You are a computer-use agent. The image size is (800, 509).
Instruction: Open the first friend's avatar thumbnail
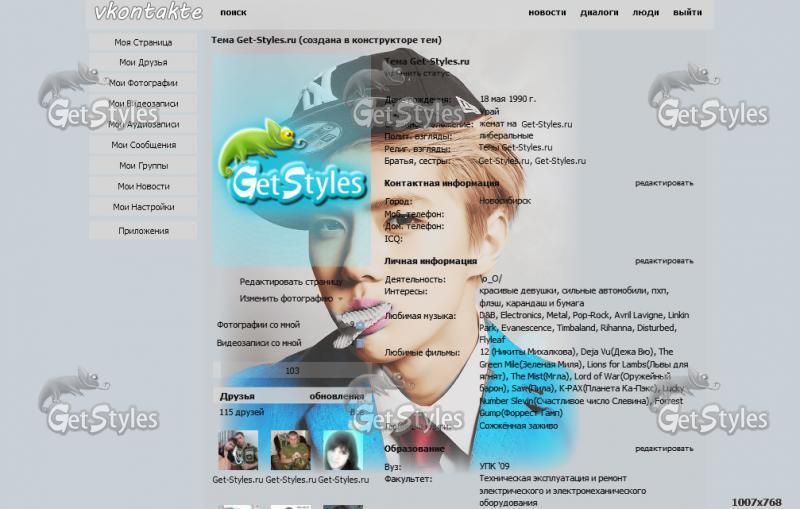coord(237,450)
